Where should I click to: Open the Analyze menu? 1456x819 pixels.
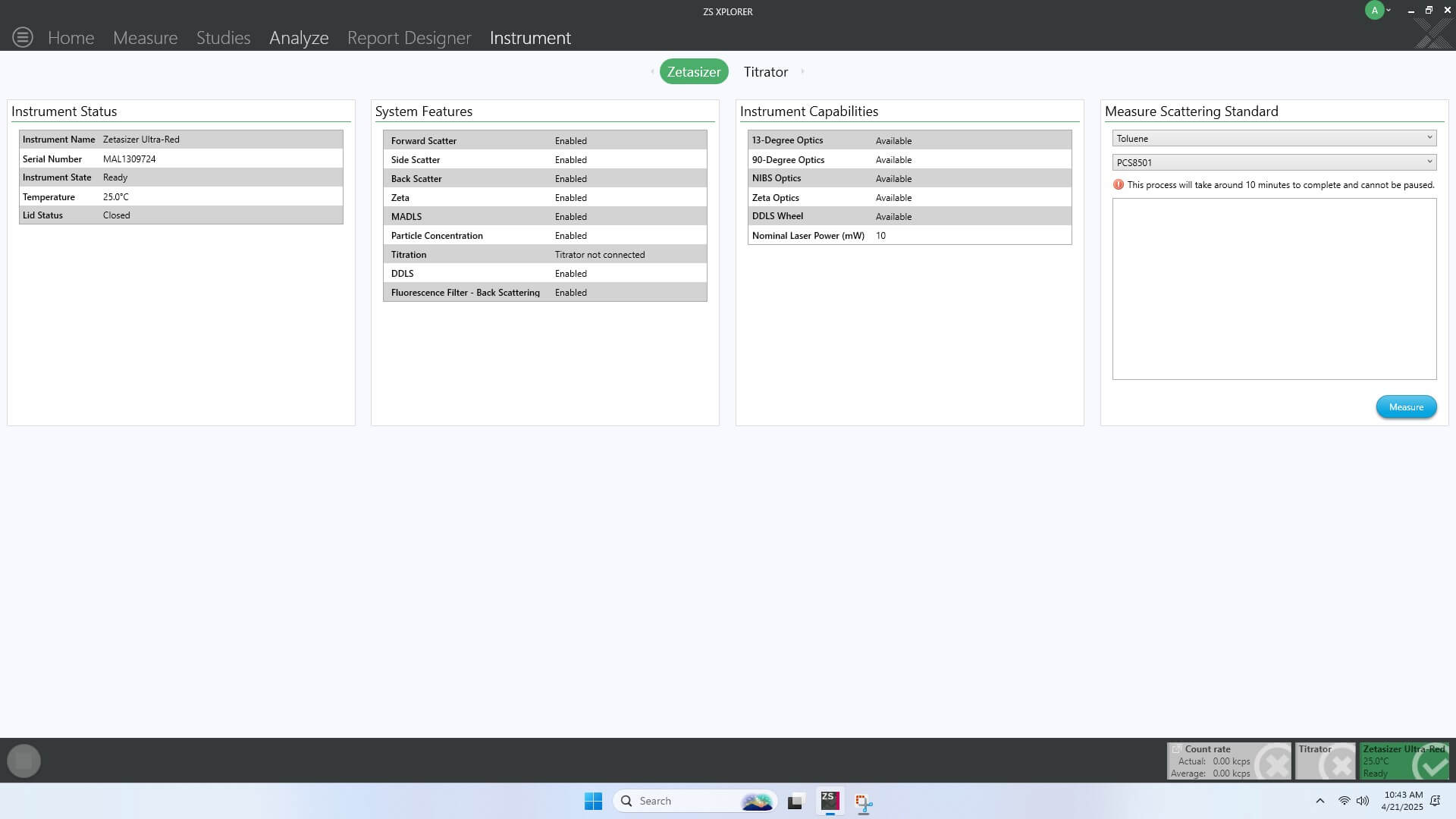pyautogui.click(x=299, y=38)
